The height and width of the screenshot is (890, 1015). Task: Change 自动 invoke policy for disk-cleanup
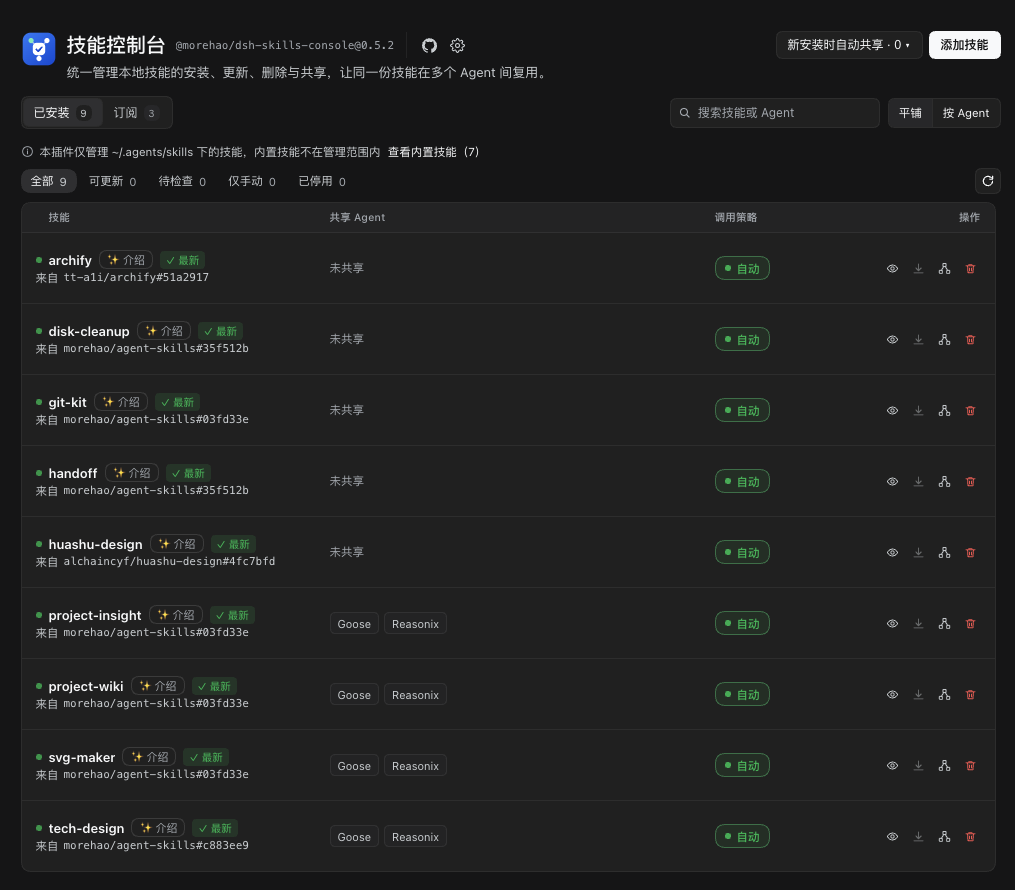click(742, 340)
